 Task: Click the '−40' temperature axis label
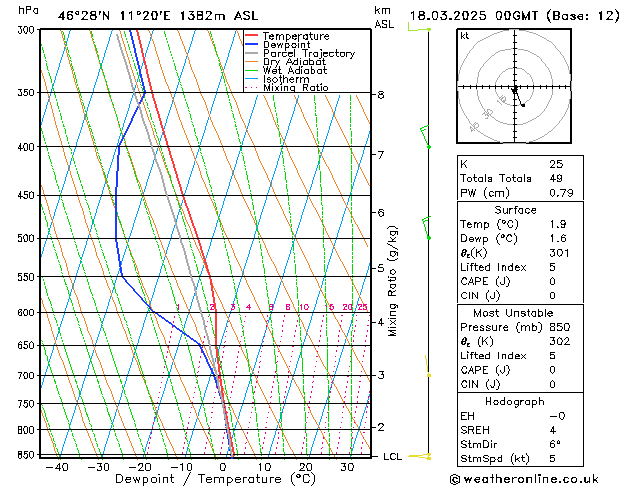(x=57, y=467)
